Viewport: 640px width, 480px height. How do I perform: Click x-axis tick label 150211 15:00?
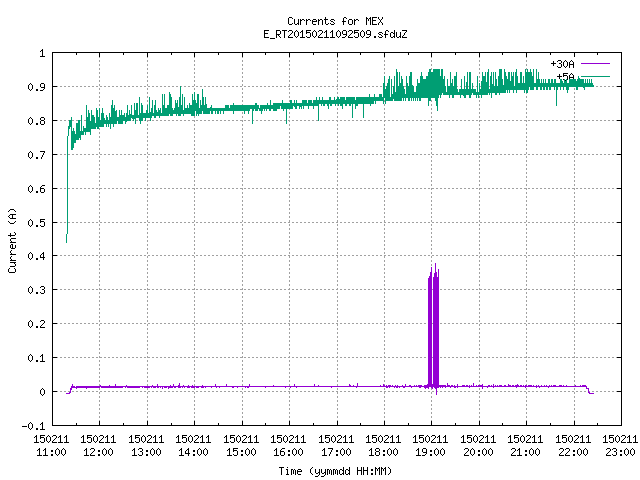(x=242, y=446)
